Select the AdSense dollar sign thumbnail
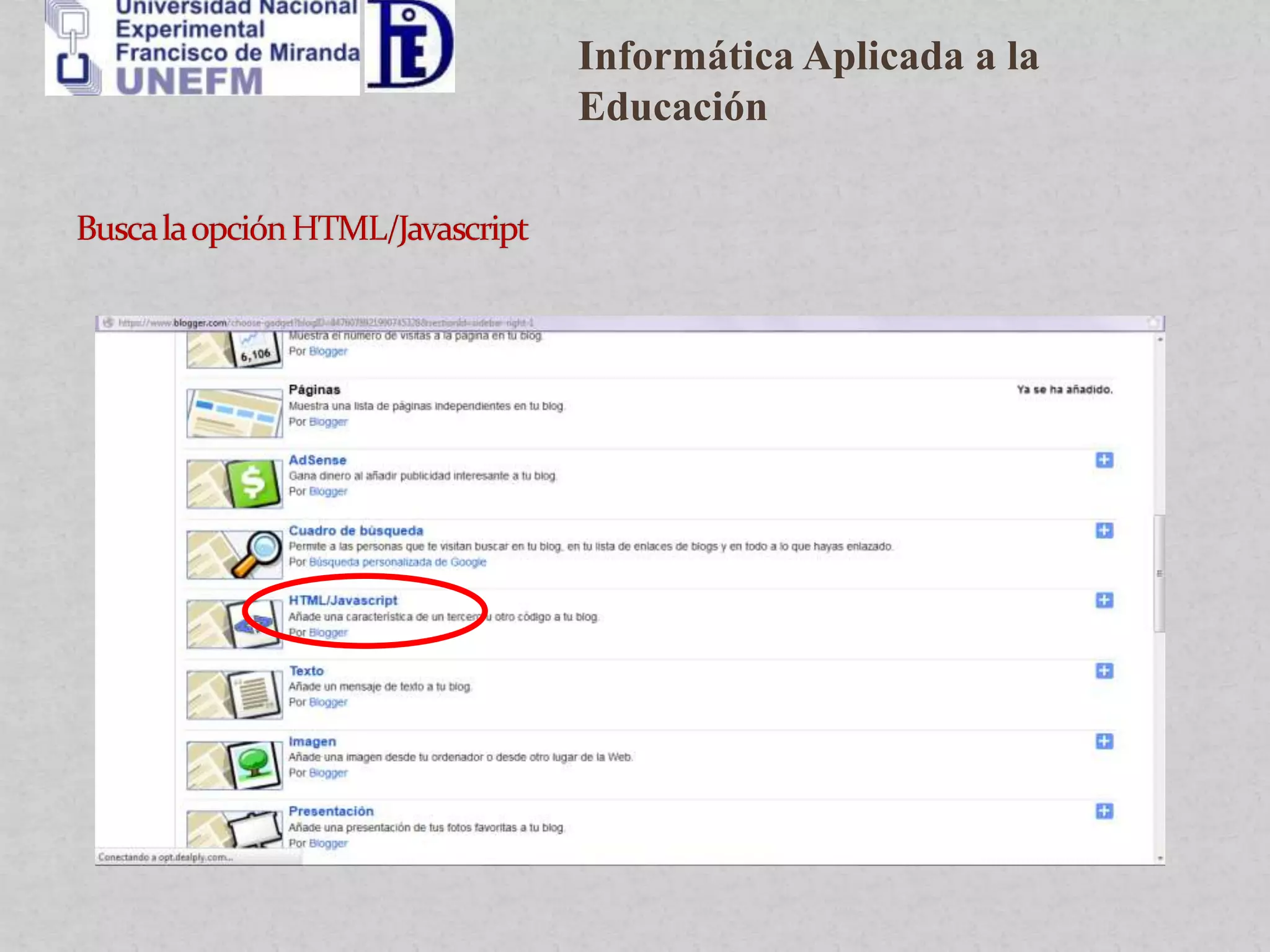Viewport: 1270px width, 952px height. pyautogui.click(x=234, y=484)
